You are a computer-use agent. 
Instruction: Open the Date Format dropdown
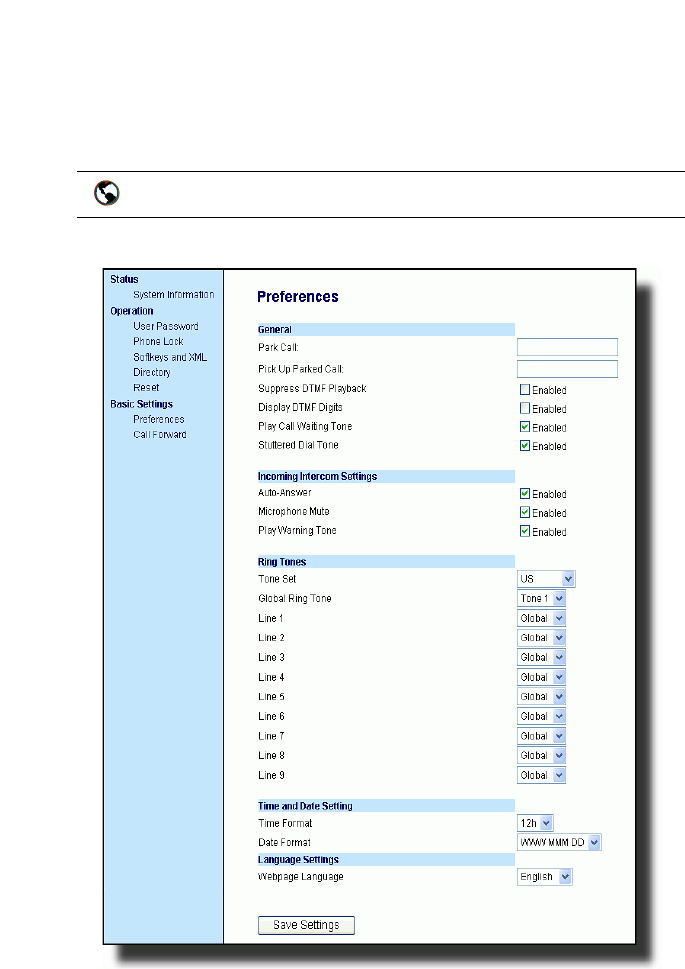[559, 842]
